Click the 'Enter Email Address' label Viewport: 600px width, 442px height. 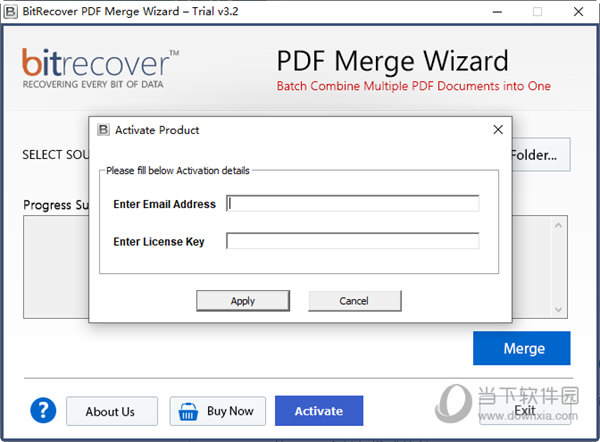point(165,204)
